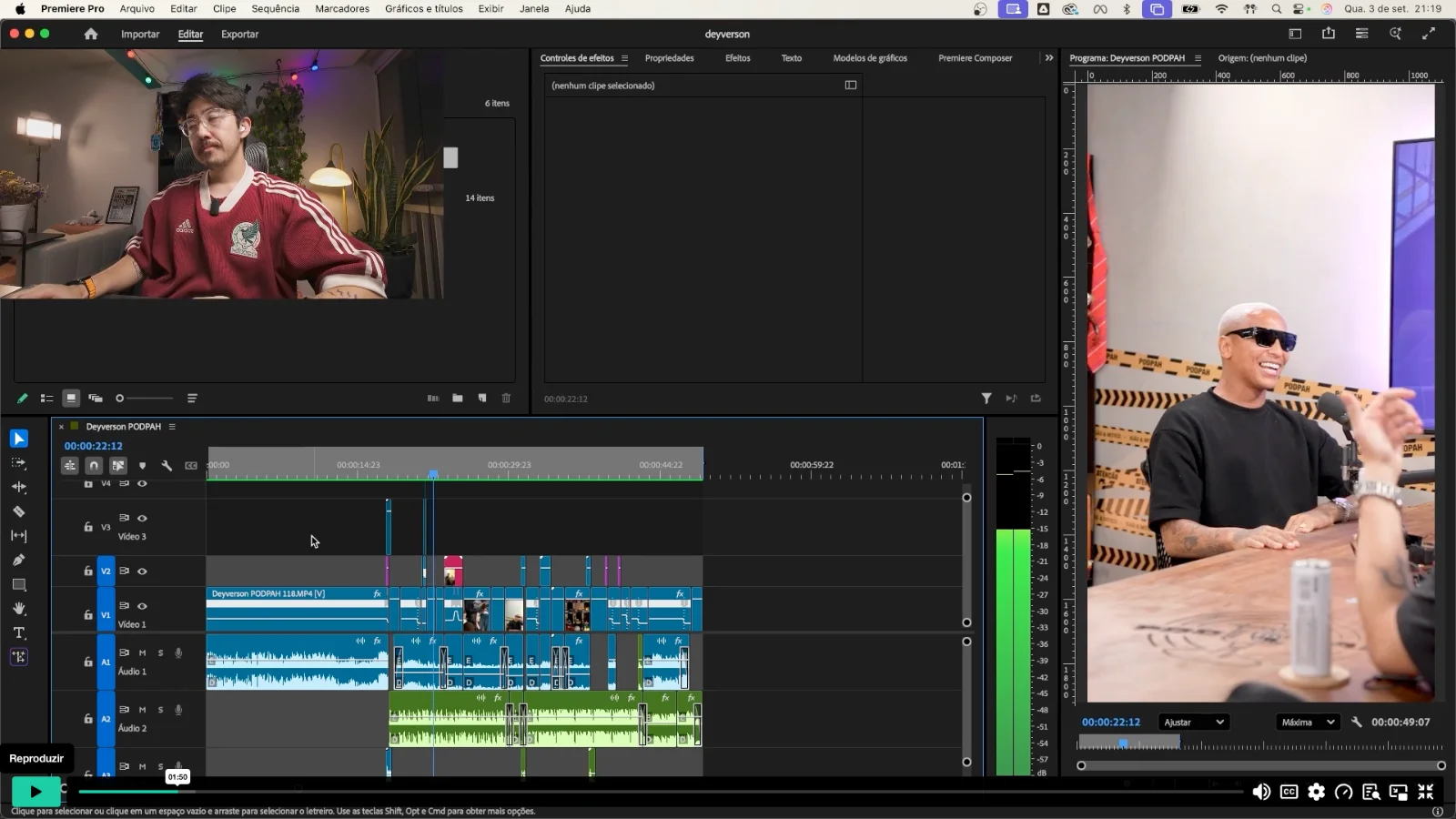Select the Rectangle shape tool
Viewport: 1456px width, 819px height.
19,584
